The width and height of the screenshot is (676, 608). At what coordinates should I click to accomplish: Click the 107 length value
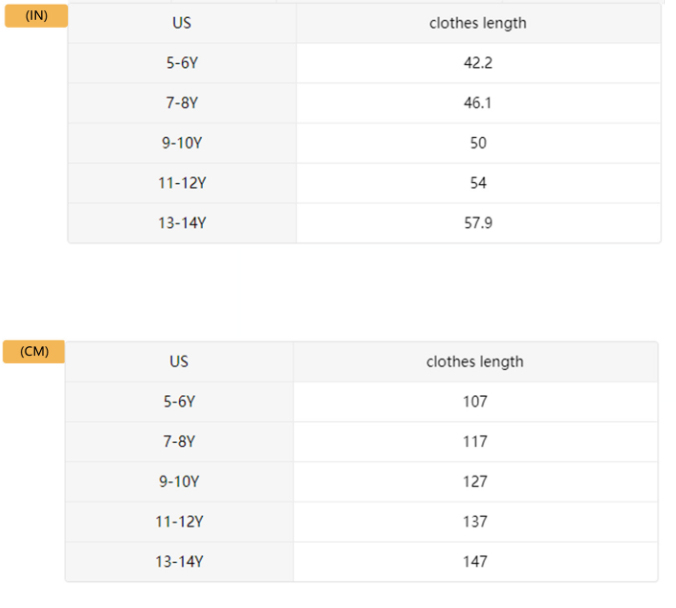[475, 401]
